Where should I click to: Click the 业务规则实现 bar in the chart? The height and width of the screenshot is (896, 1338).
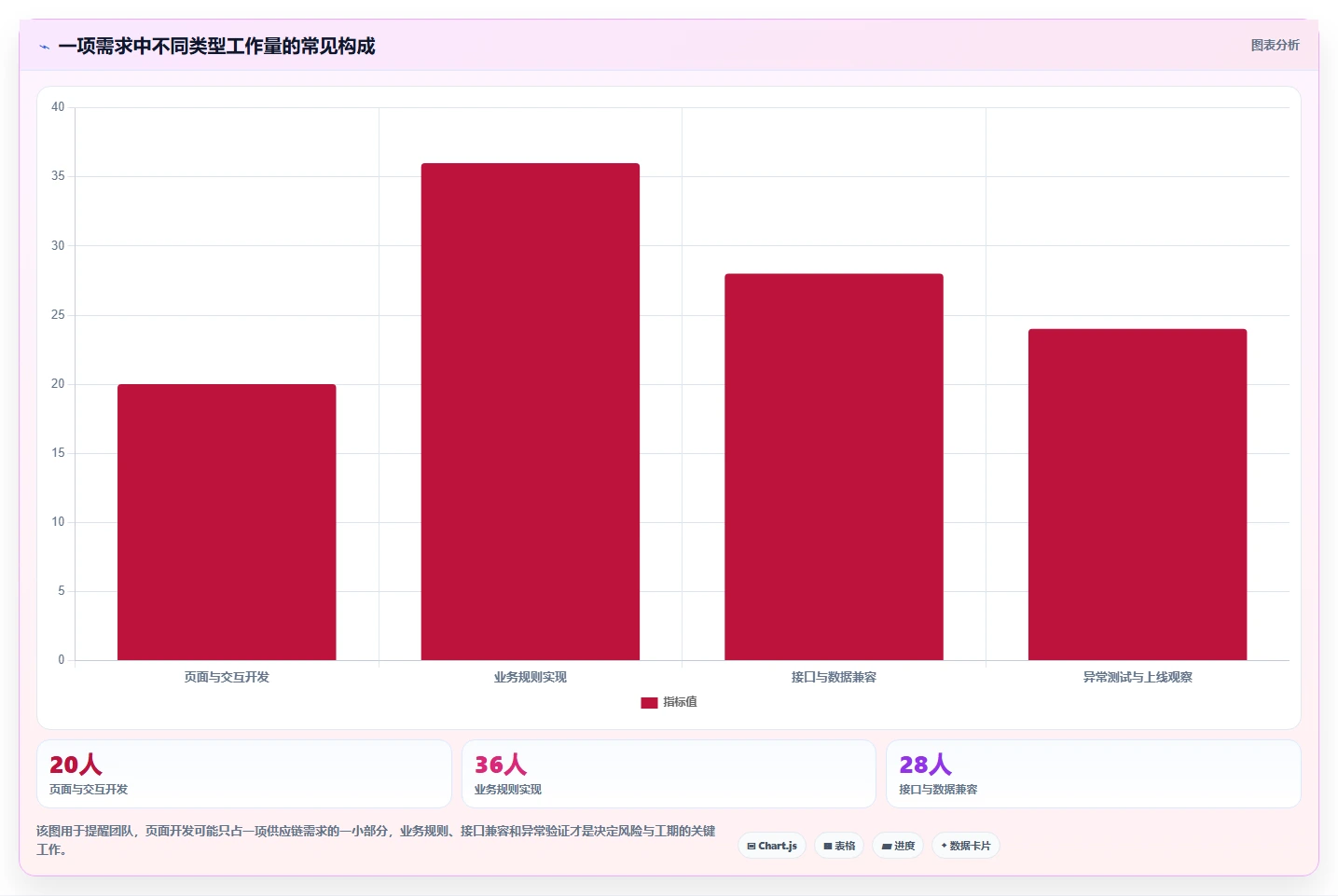[x=531, y=411]
